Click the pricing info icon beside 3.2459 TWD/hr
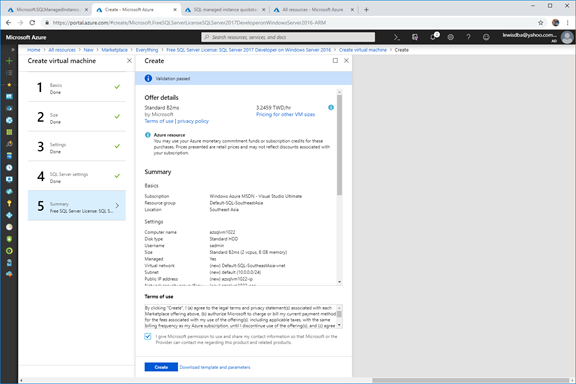576x384 pixels. [331, 107]
